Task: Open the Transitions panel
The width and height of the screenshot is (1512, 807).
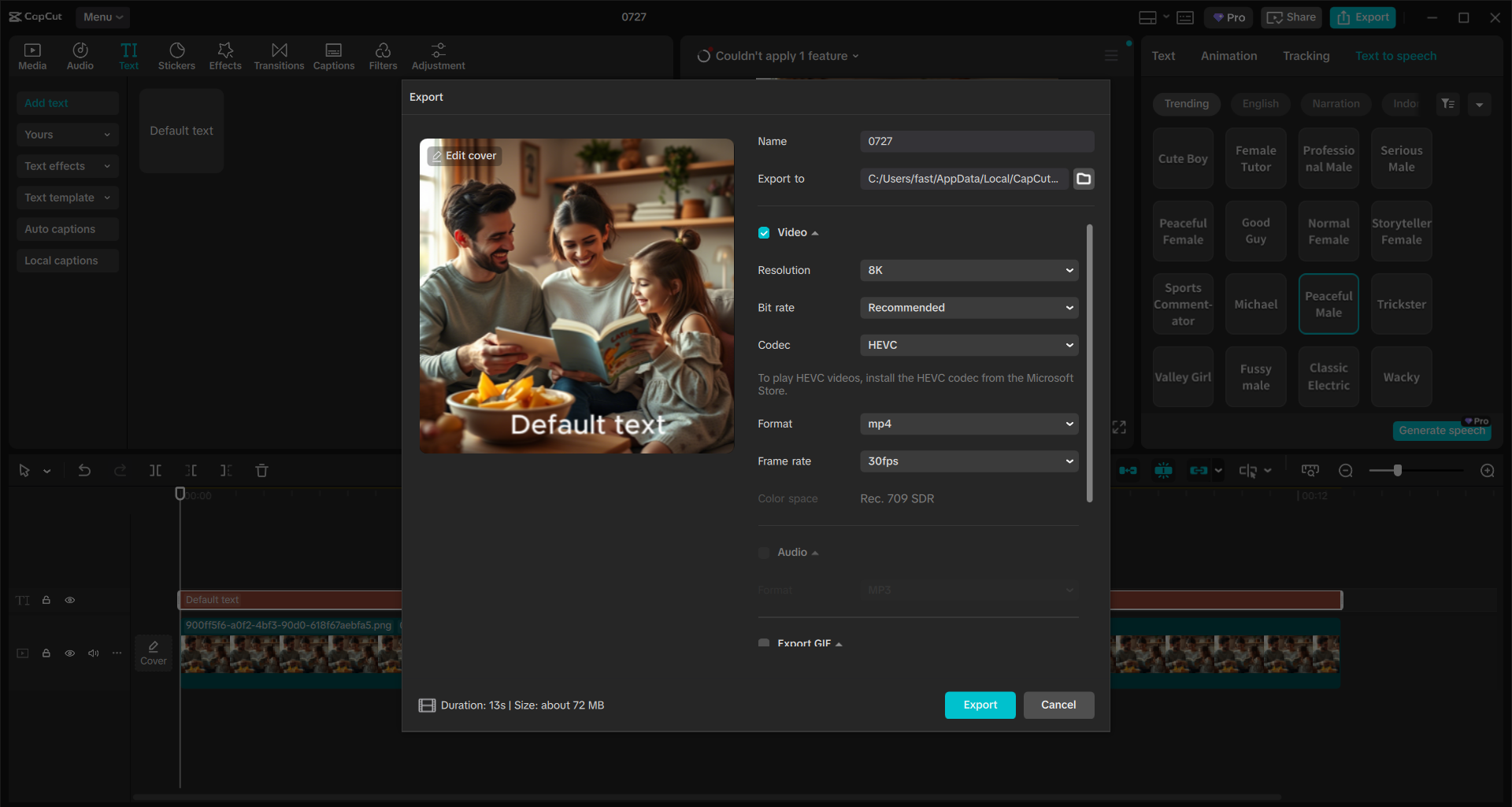Action: click(x=279, y=56)
